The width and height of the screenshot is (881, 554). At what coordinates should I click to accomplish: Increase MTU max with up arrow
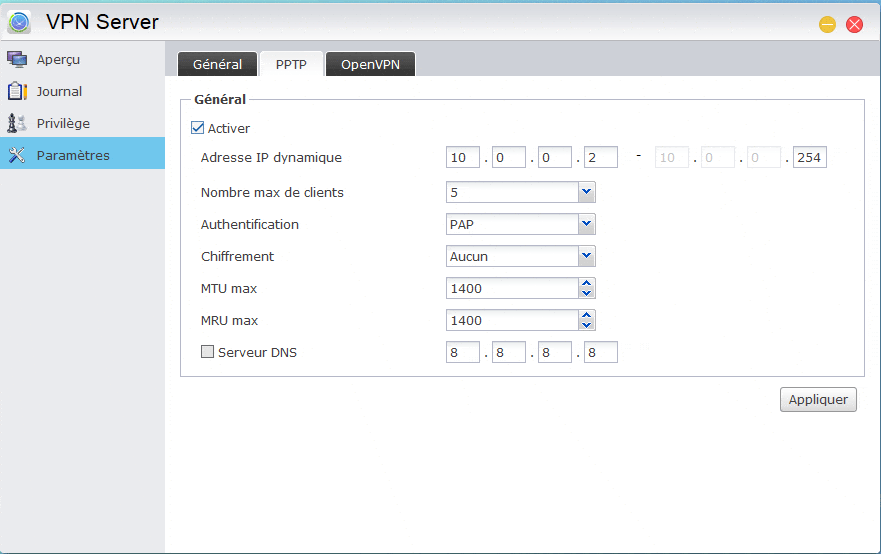(x=587, y=284)
